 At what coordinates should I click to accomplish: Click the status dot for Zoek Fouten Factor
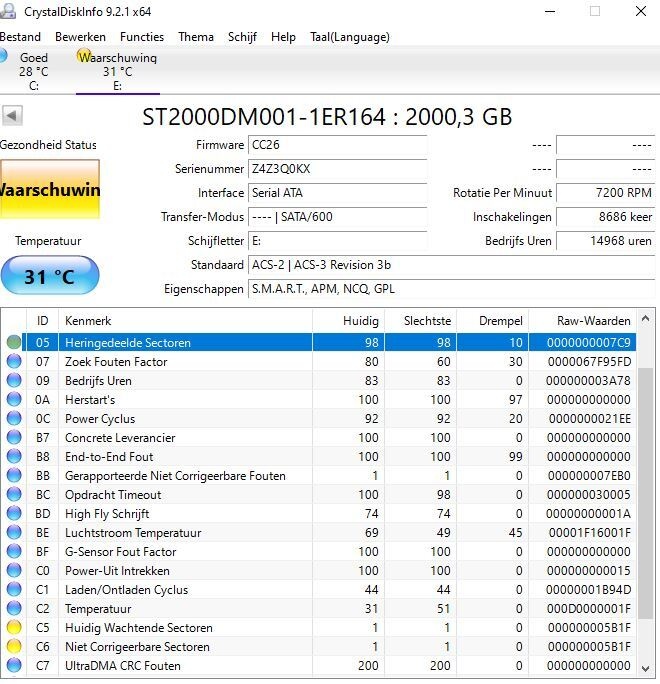(14, 361)
